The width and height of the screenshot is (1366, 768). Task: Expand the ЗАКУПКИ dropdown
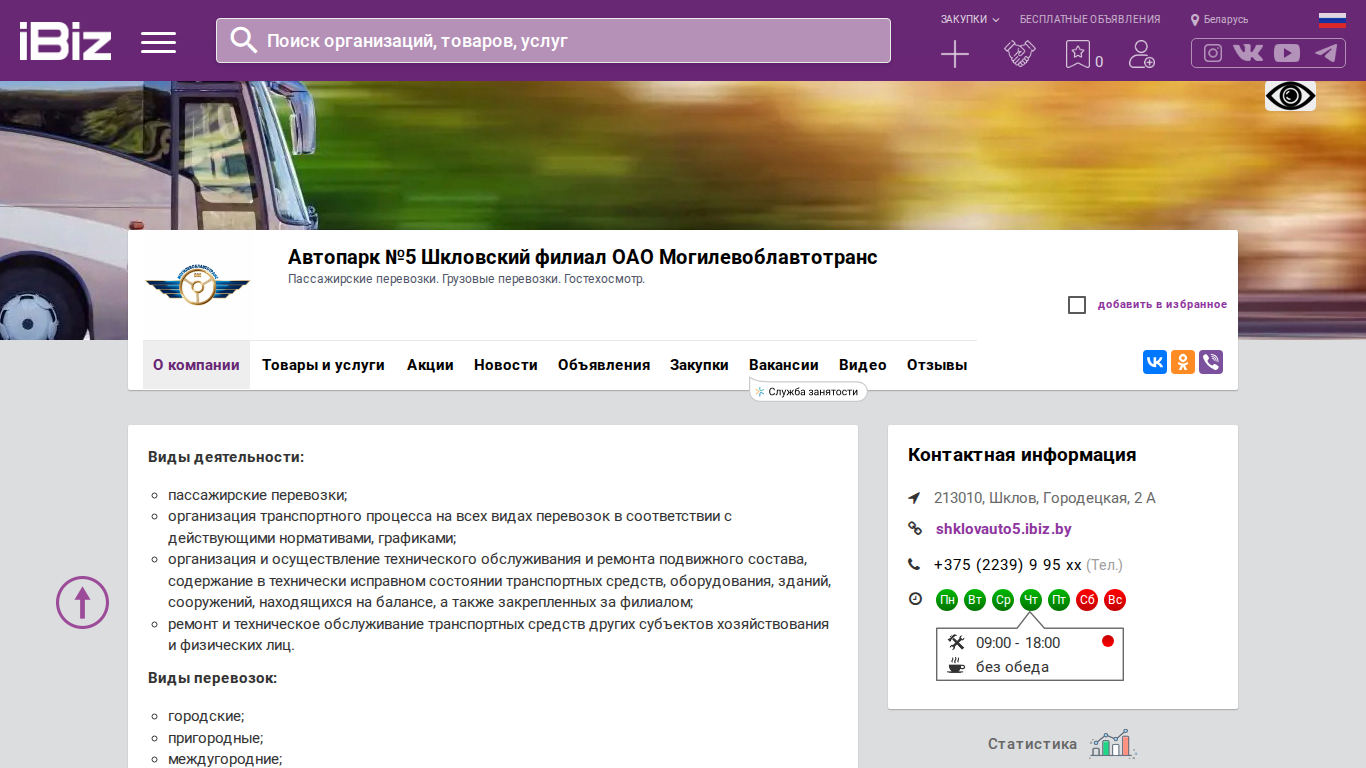[970, 19]
